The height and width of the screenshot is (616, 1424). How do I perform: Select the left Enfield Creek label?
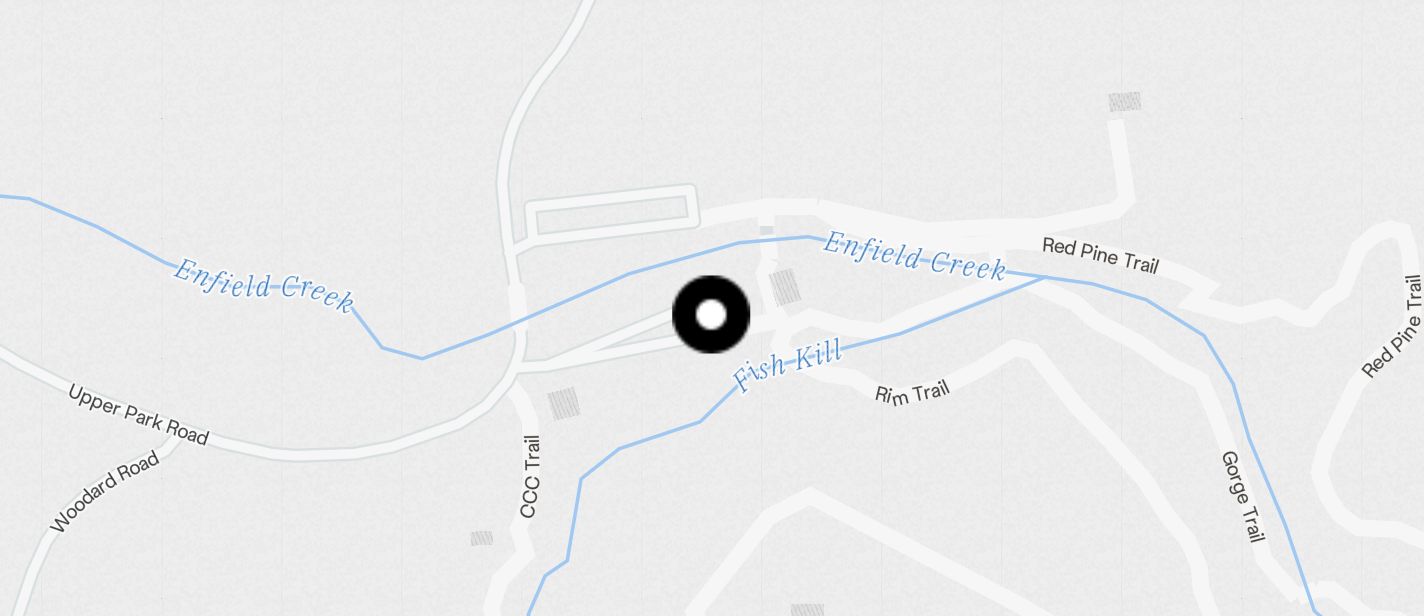pos(264,285)
